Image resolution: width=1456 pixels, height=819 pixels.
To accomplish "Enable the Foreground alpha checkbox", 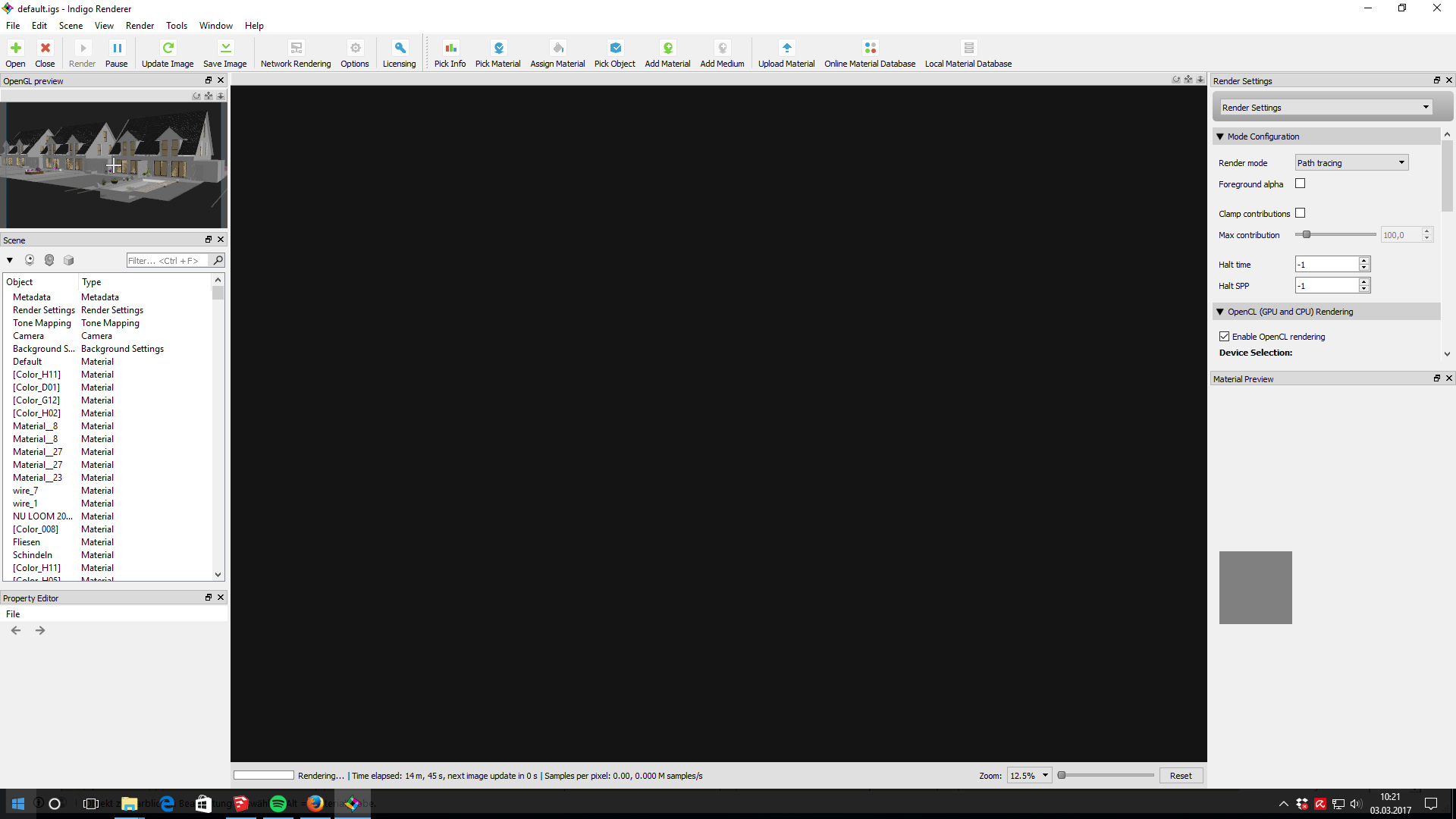I will pyautogui.click(x=1301, y=184).
